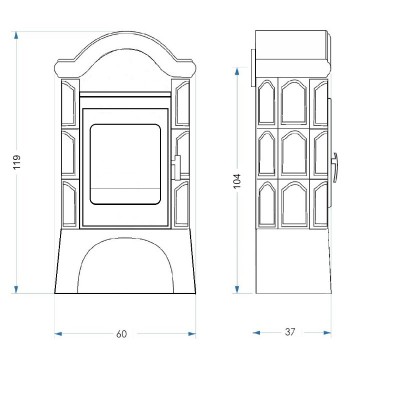Click the 119 height dimension label
This screenshot has height=400, width=400.
pos(17,162)
